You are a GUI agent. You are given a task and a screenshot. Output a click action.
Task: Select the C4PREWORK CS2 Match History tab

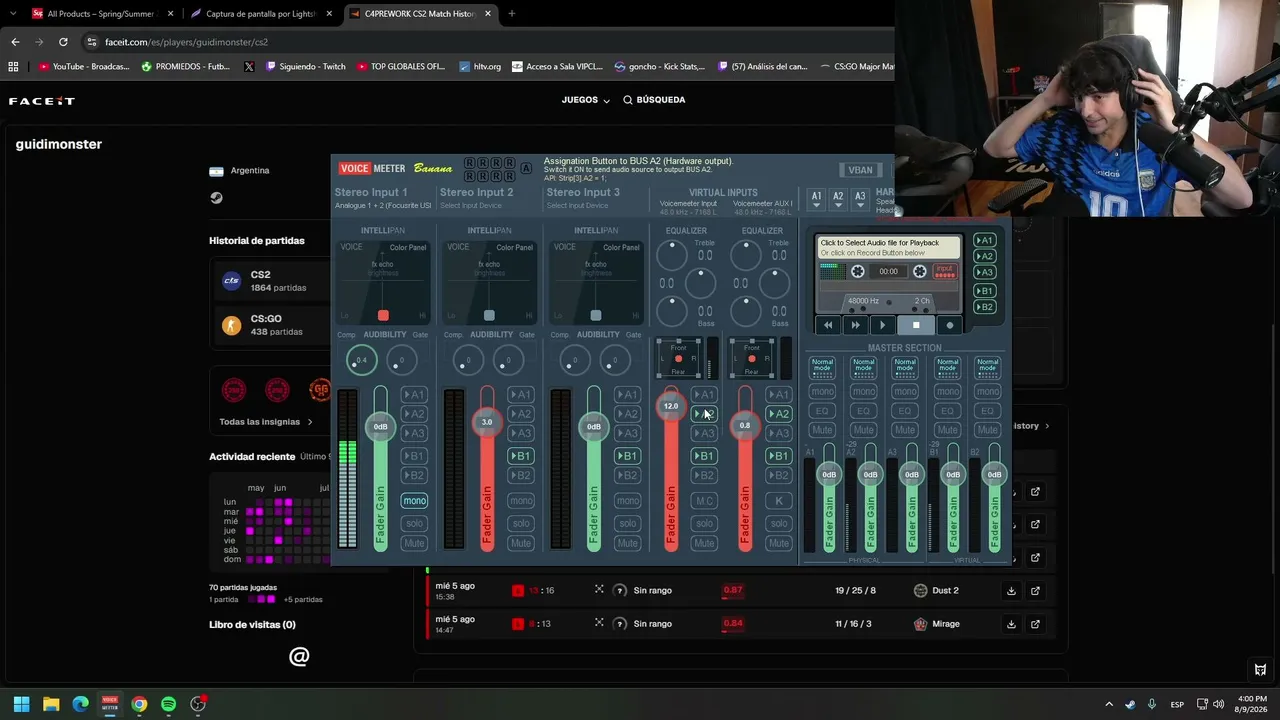tap(421, 14)
